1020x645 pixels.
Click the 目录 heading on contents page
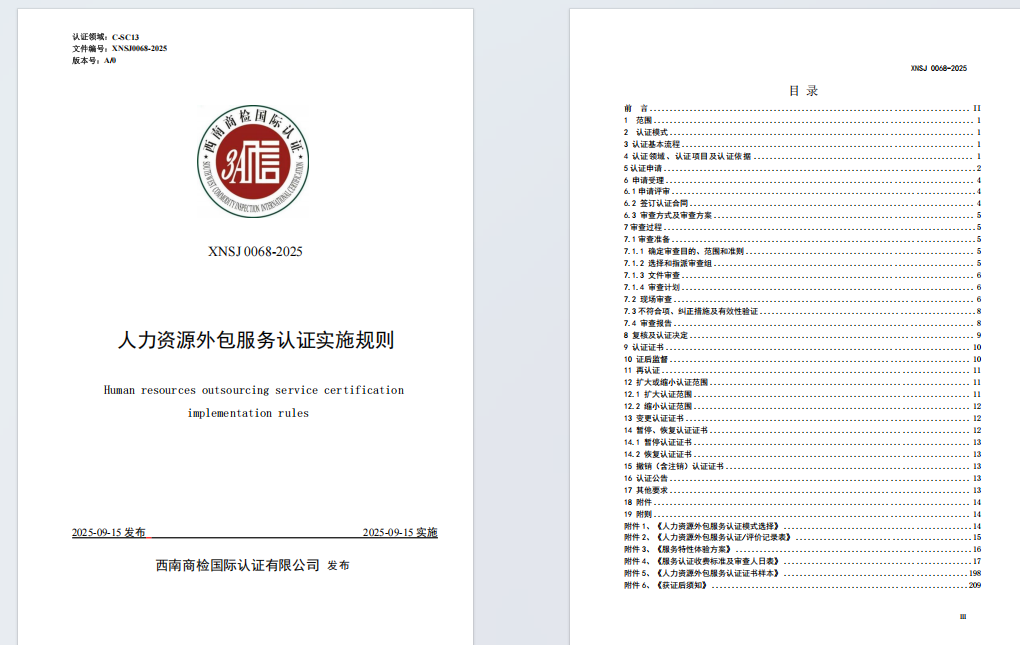[x=803, y=90]
